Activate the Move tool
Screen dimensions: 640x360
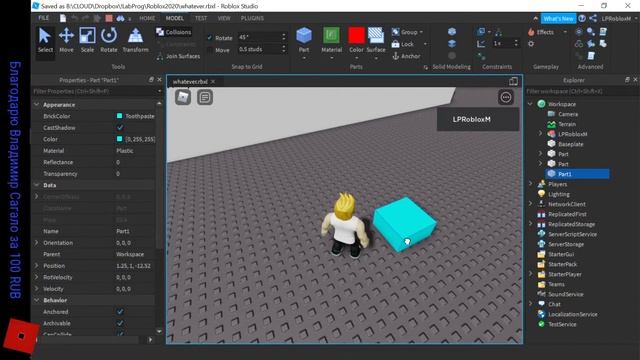[66, 40]
